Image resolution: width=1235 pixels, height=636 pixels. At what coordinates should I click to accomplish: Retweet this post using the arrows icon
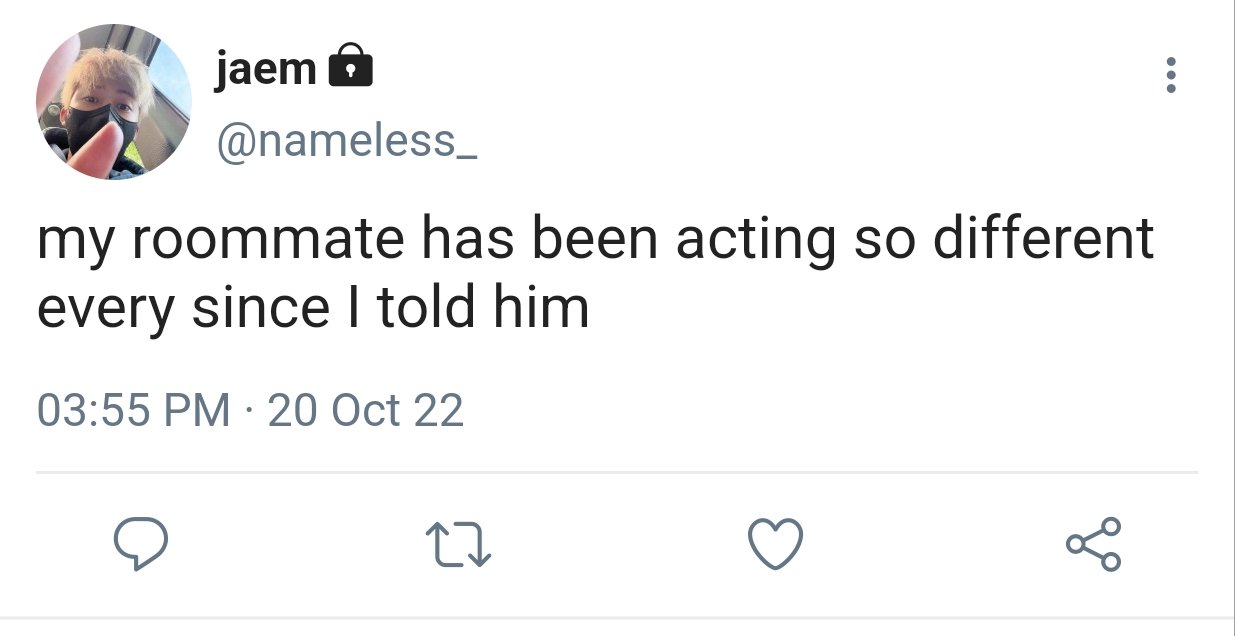pyautogui.click(x=460, y=546)
